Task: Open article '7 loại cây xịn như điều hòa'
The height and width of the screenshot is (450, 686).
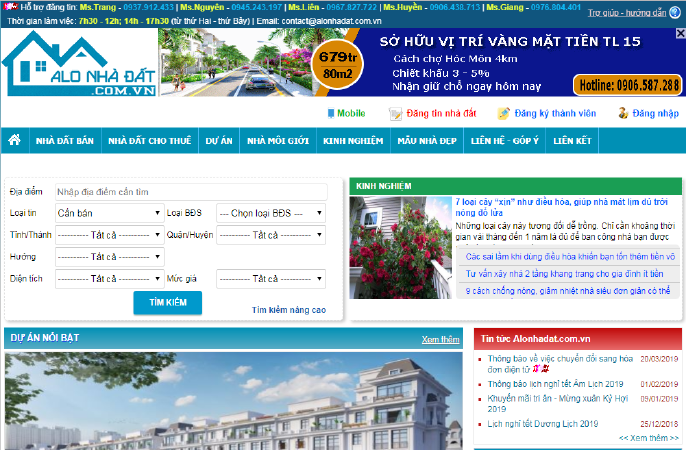Action: tap(561, 207)
